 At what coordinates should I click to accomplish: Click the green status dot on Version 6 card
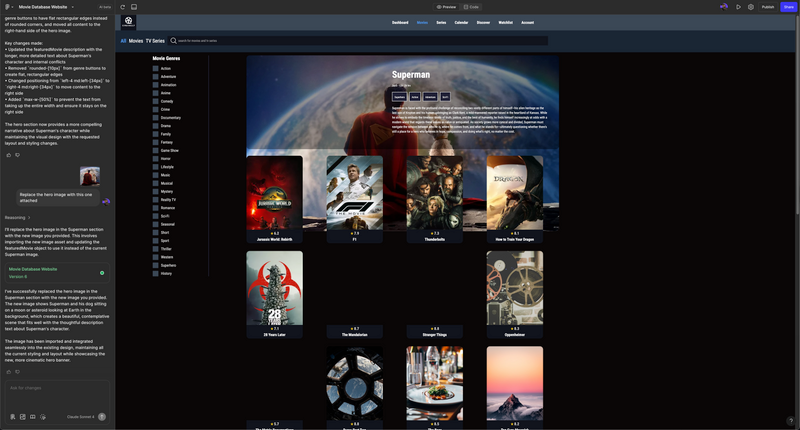102,273
